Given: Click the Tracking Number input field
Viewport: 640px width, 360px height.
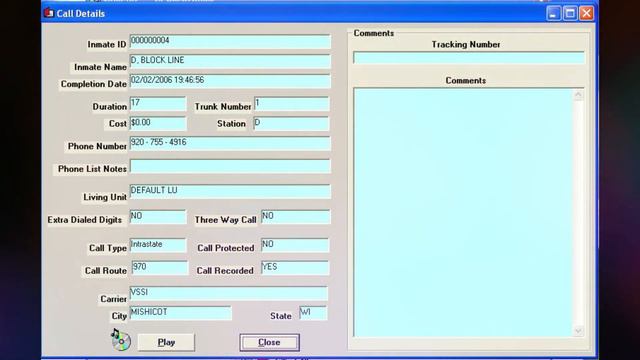Looking at the screenshot, I should pyautogui.click(x=469, y=58).
